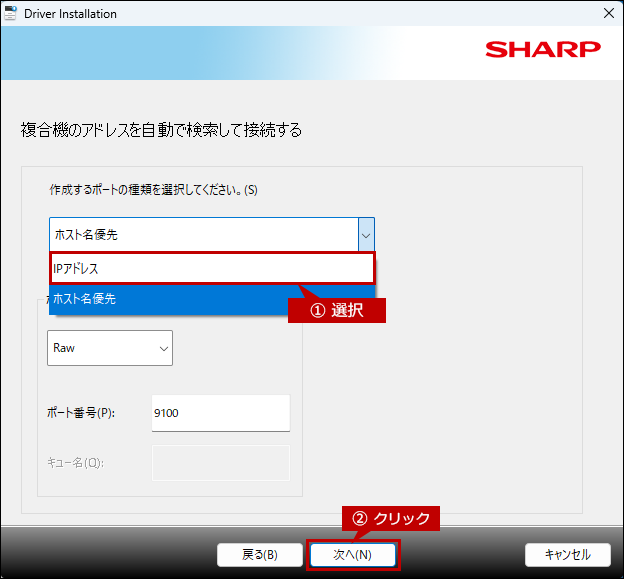Click the red ② クリック annotation label

tap(391, 519)
